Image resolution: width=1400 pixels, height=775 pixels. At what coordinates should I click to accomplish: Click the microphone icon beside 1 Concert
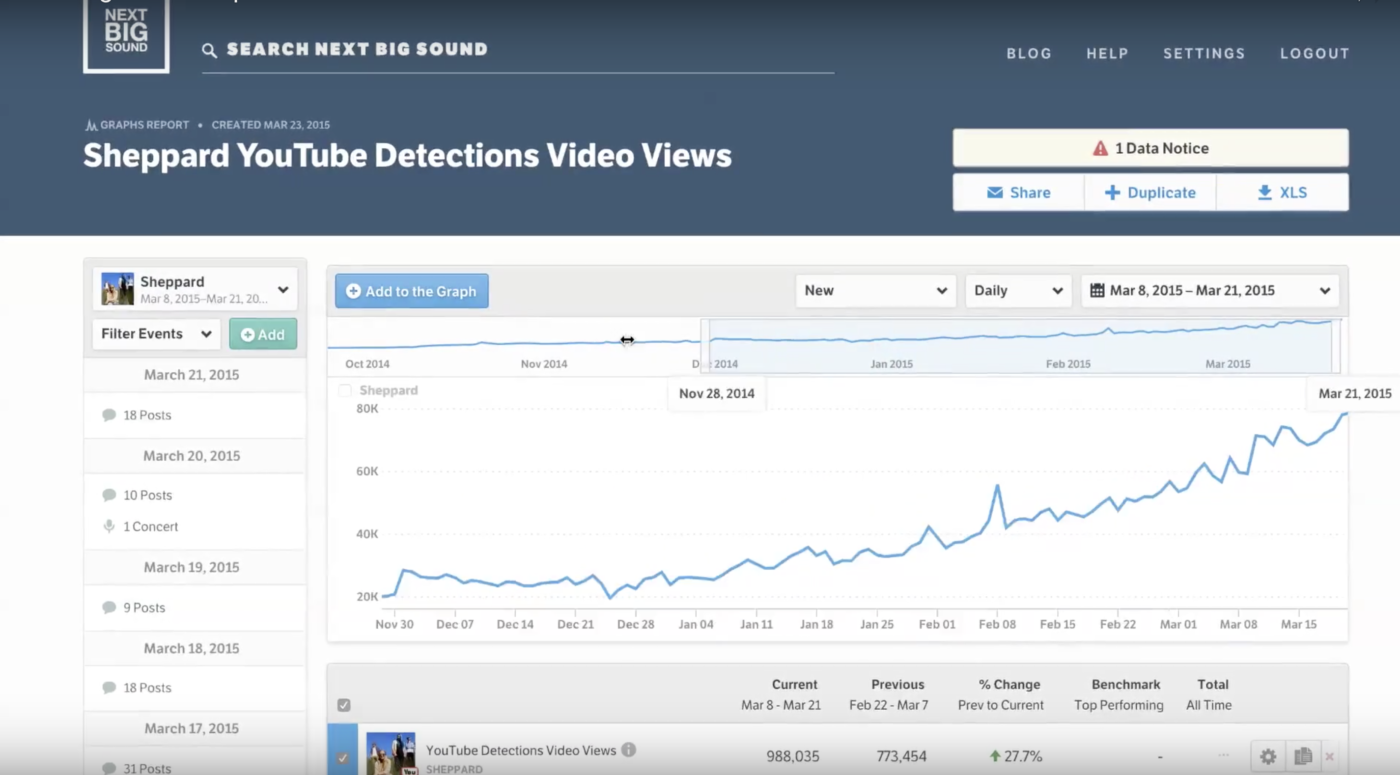(x=109, y=526)
